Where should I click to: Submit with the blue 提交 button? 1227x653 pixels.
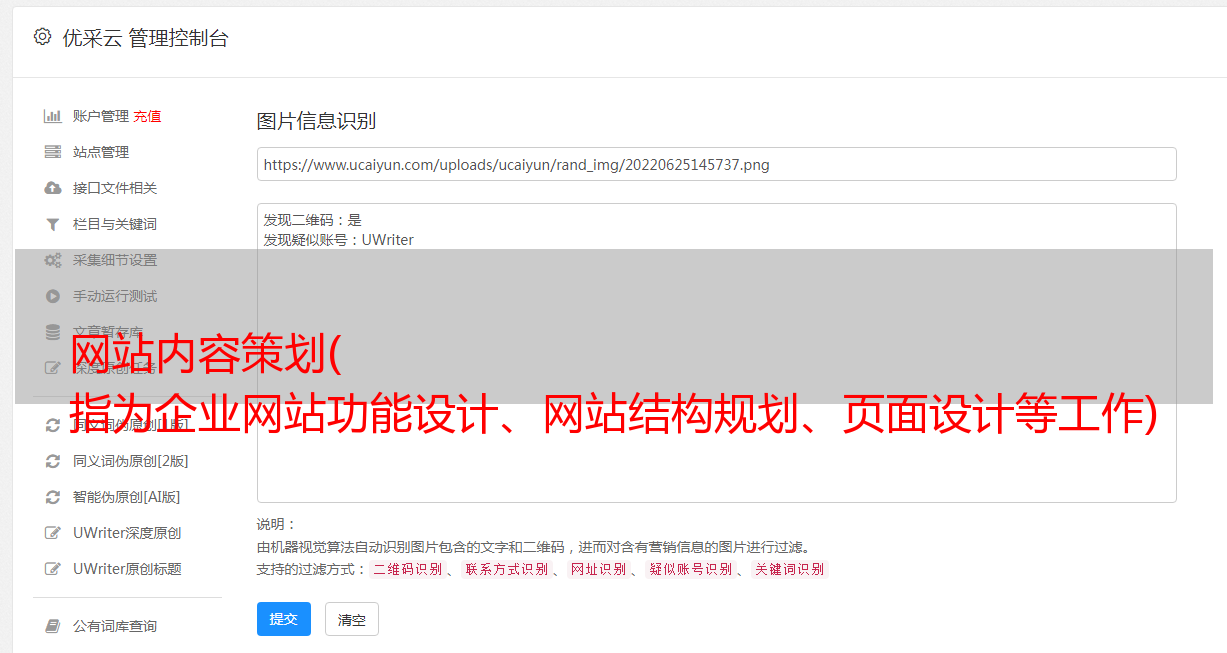[284, 619]
